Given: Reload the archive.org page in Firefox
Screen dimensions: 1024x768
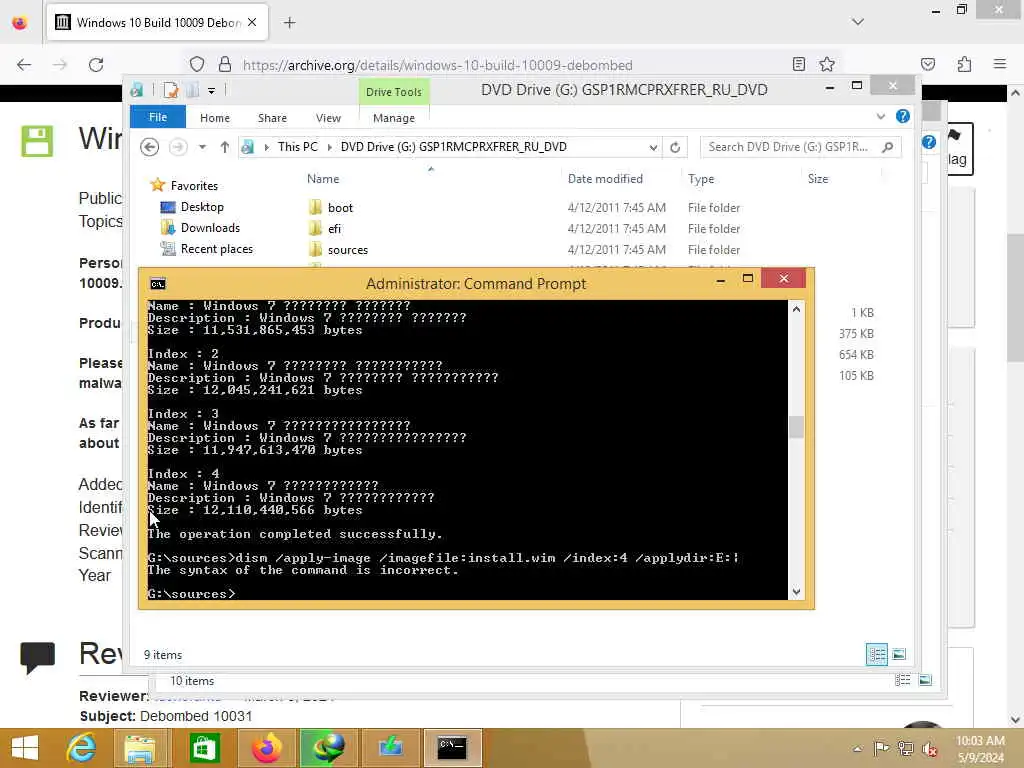Looking at the screenshot, I should (x=96, y=65).
